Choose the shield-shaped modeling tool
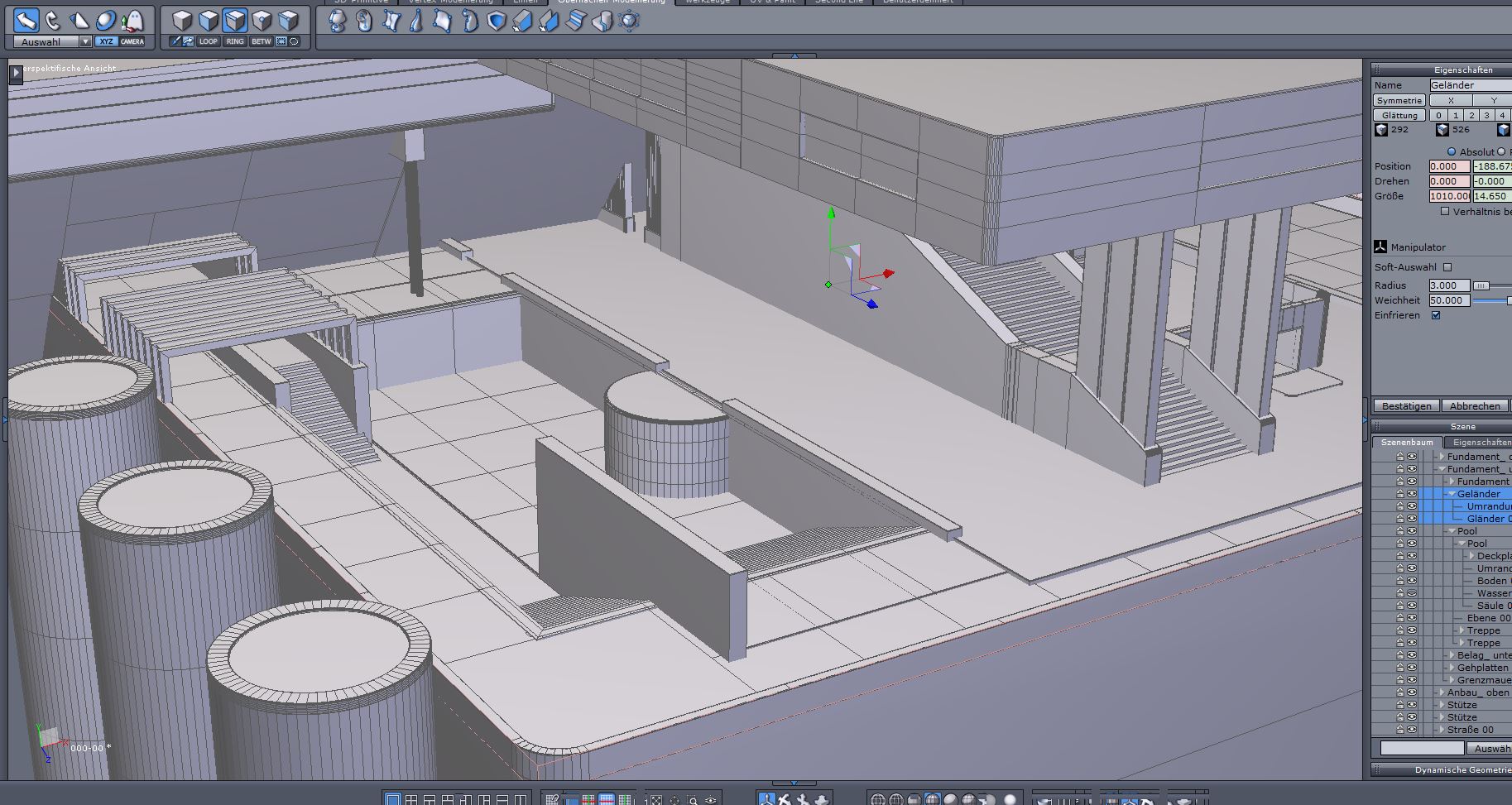1512x805 pixels. [496, 22]
